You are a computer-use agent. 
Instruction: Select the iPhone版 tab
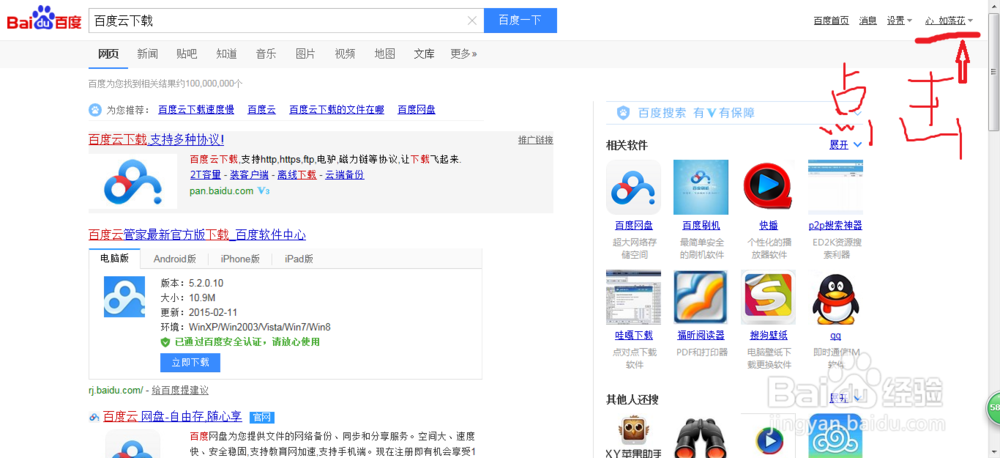[240, 259]
